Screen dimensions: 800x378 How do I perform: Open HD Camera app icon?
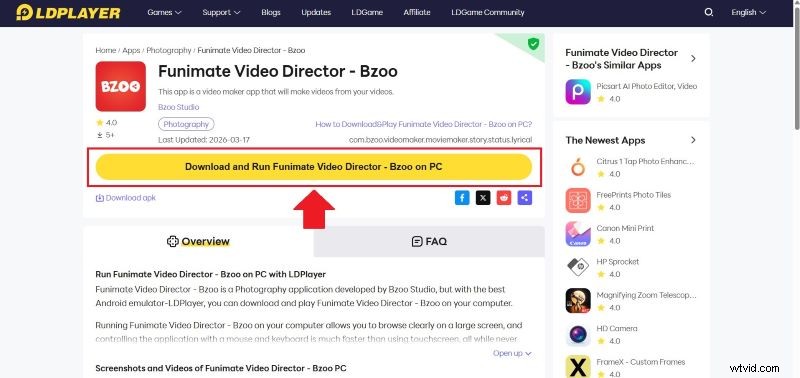(x=578, y=335)
